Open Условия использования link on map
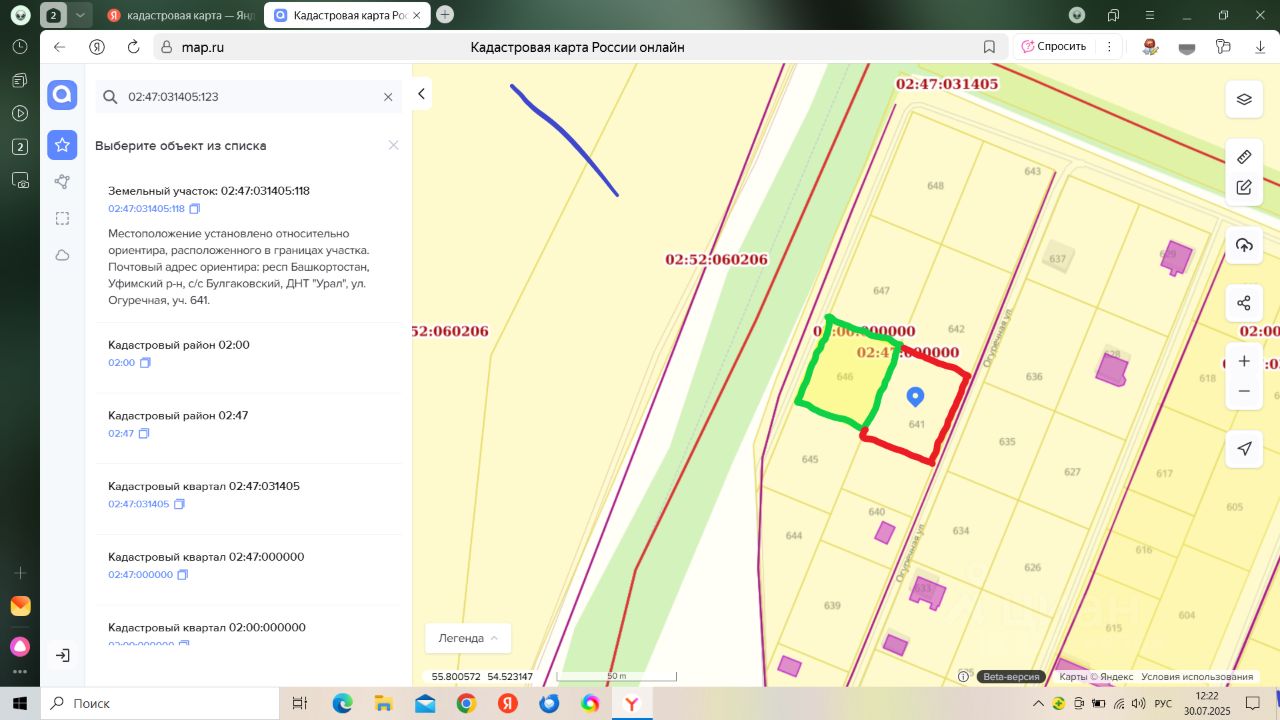This screenshot has height=720, width=1280. pyautogui.click(x=1197, y=677)
